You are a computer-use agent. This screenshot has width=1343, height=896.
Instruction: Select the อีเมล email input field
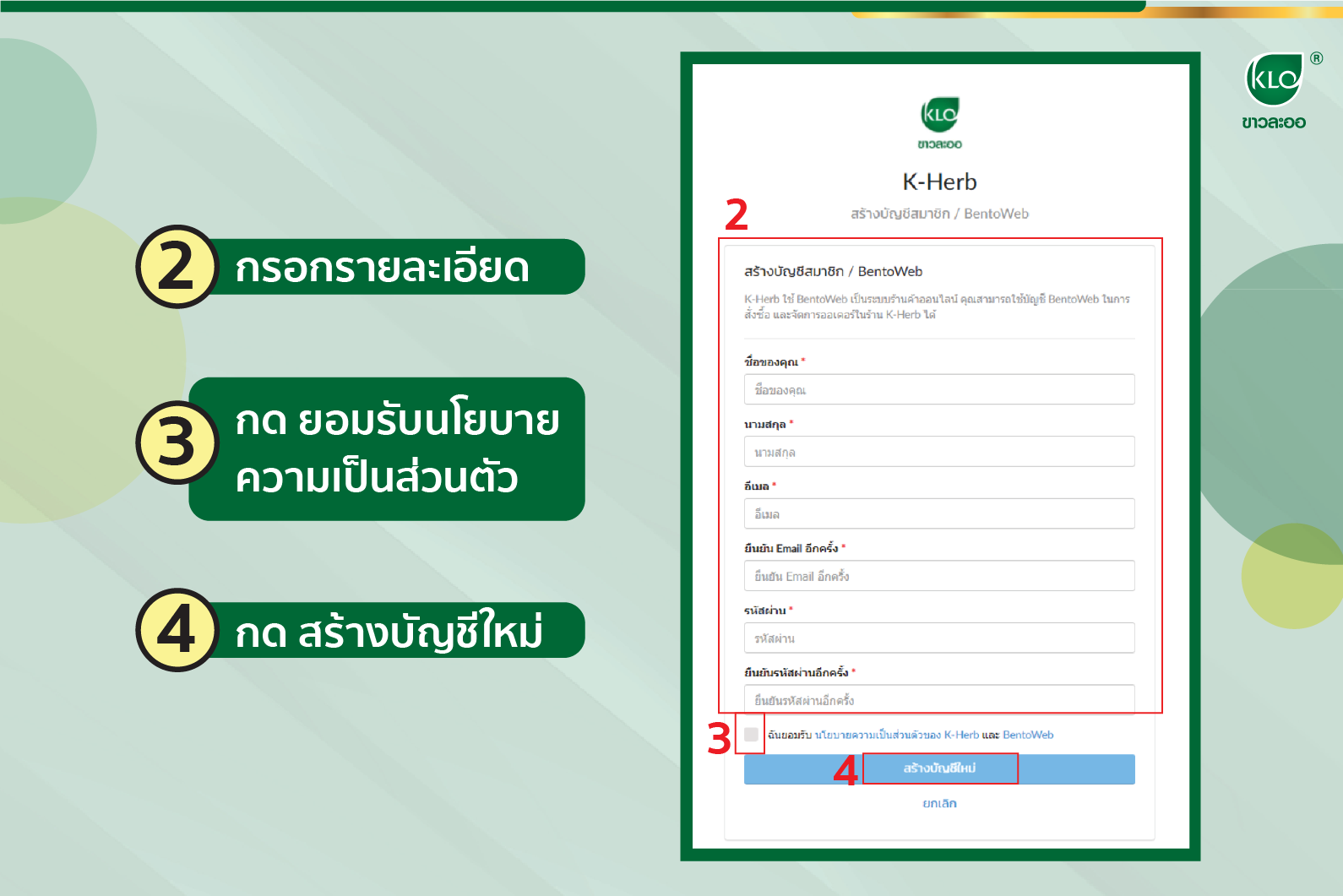point(938,513)
